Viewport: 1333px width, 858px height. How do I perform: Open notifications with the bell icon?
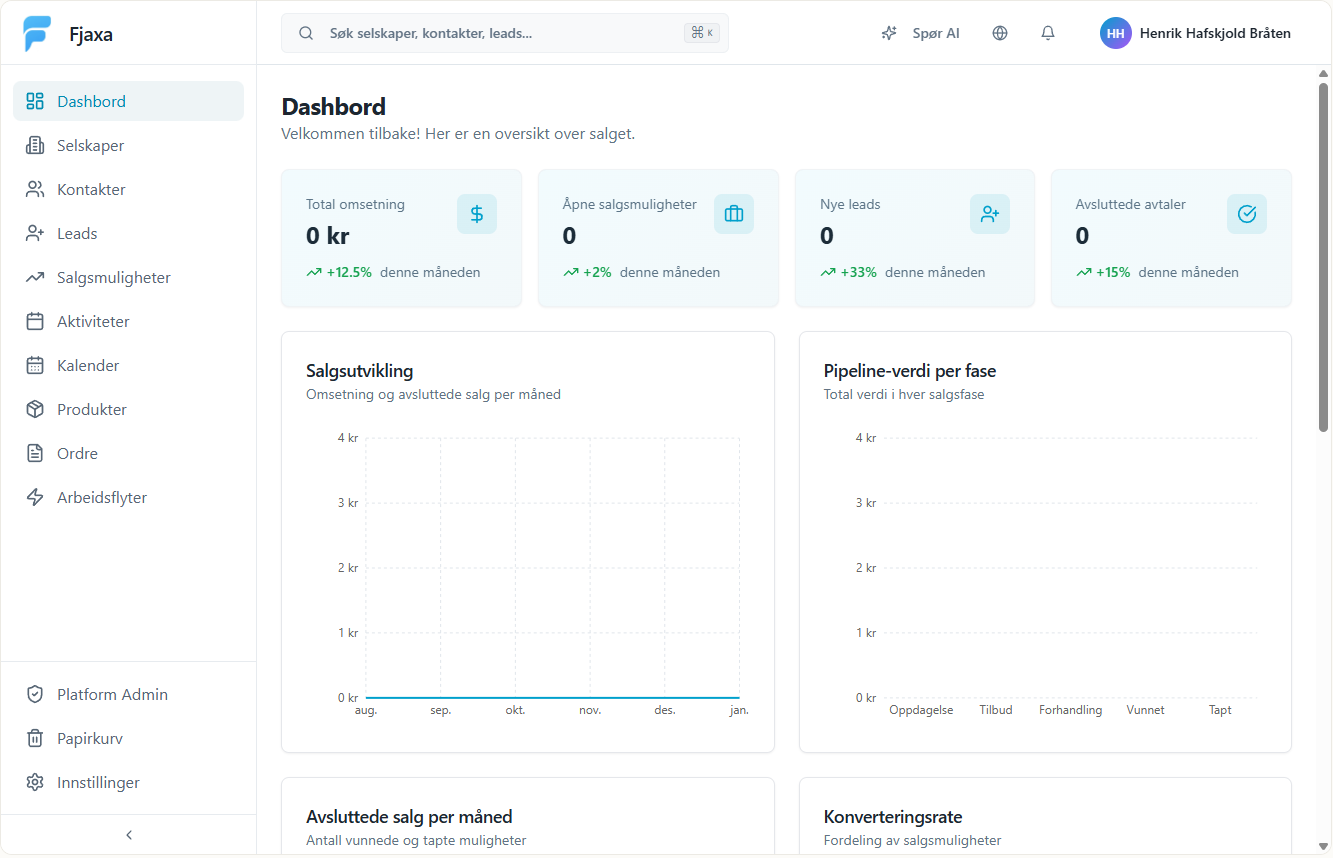pyautogui.click(x=1047, y=33)
